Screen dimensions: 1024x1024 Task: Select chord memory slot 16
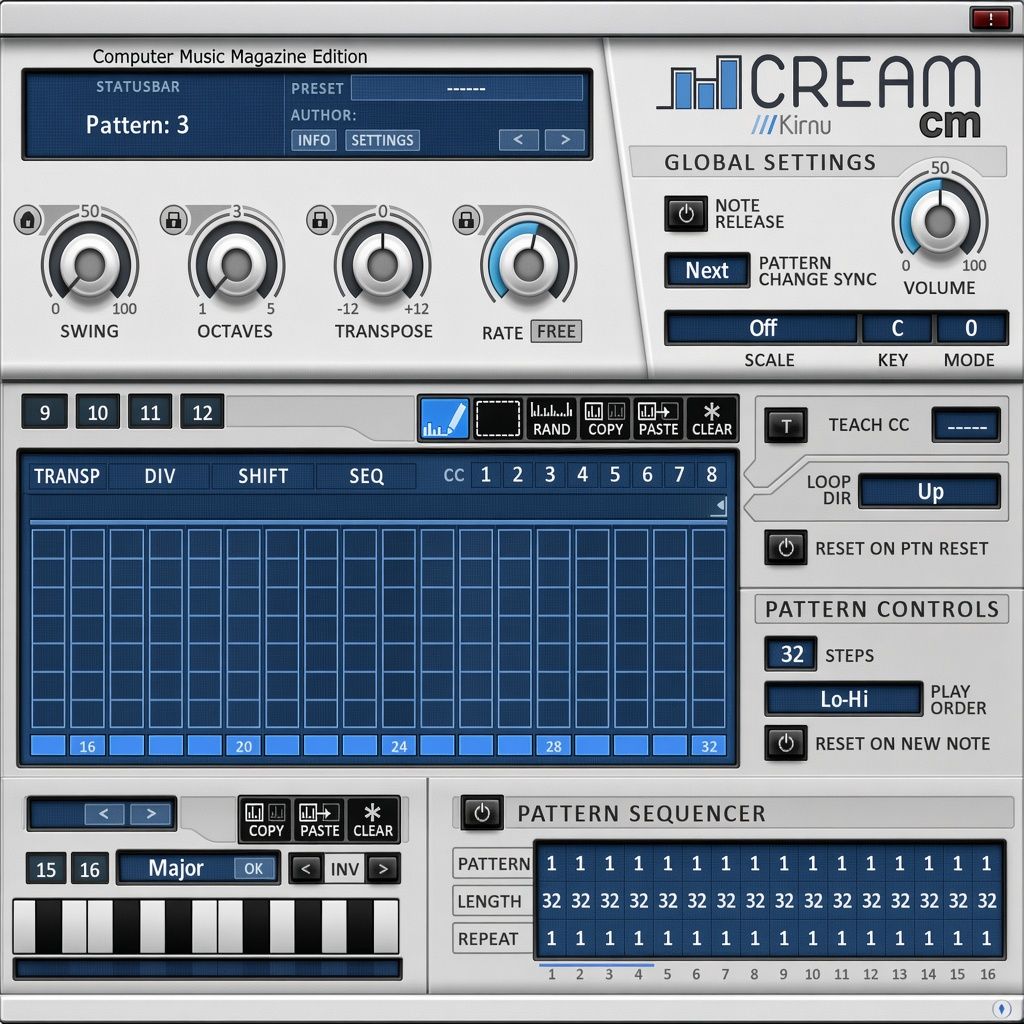tap(89, 869)
